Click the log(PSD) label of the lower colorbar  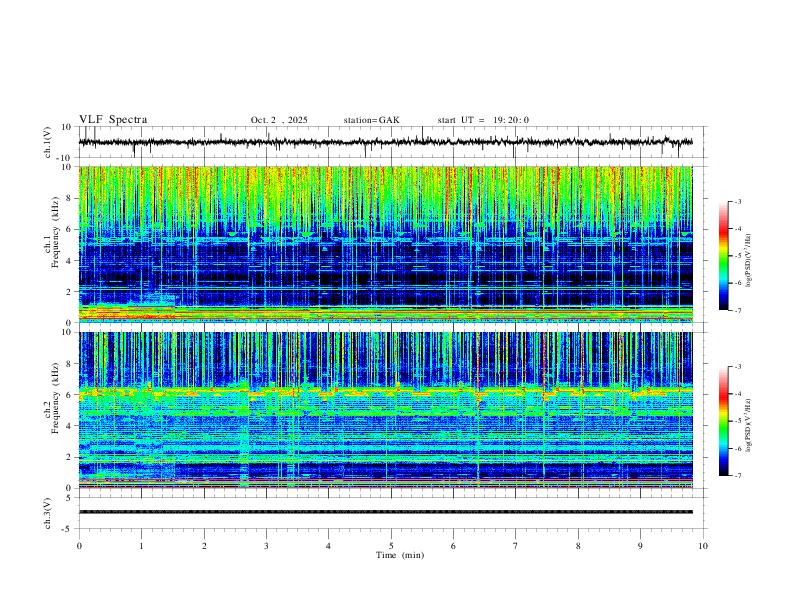749,425
